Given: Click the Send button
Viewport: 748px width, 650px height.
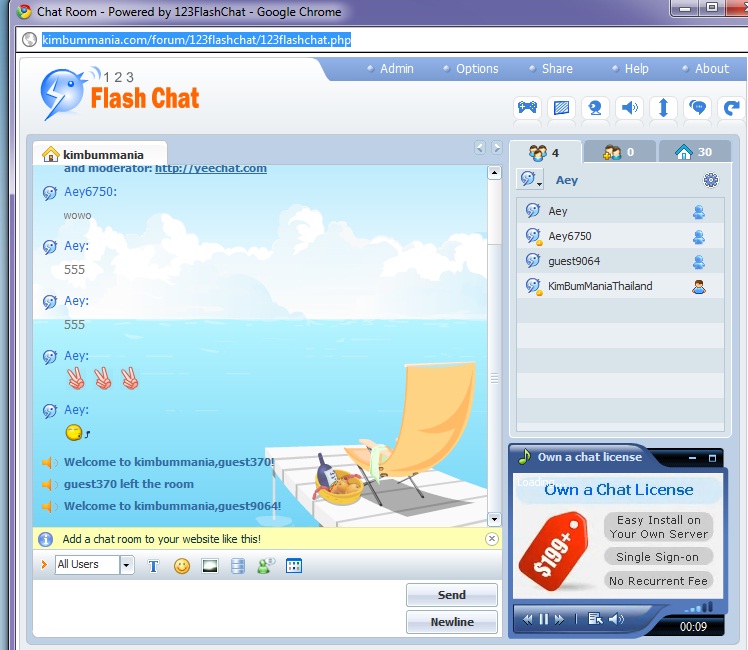Looking at the screenshot, I should [452, 595].
